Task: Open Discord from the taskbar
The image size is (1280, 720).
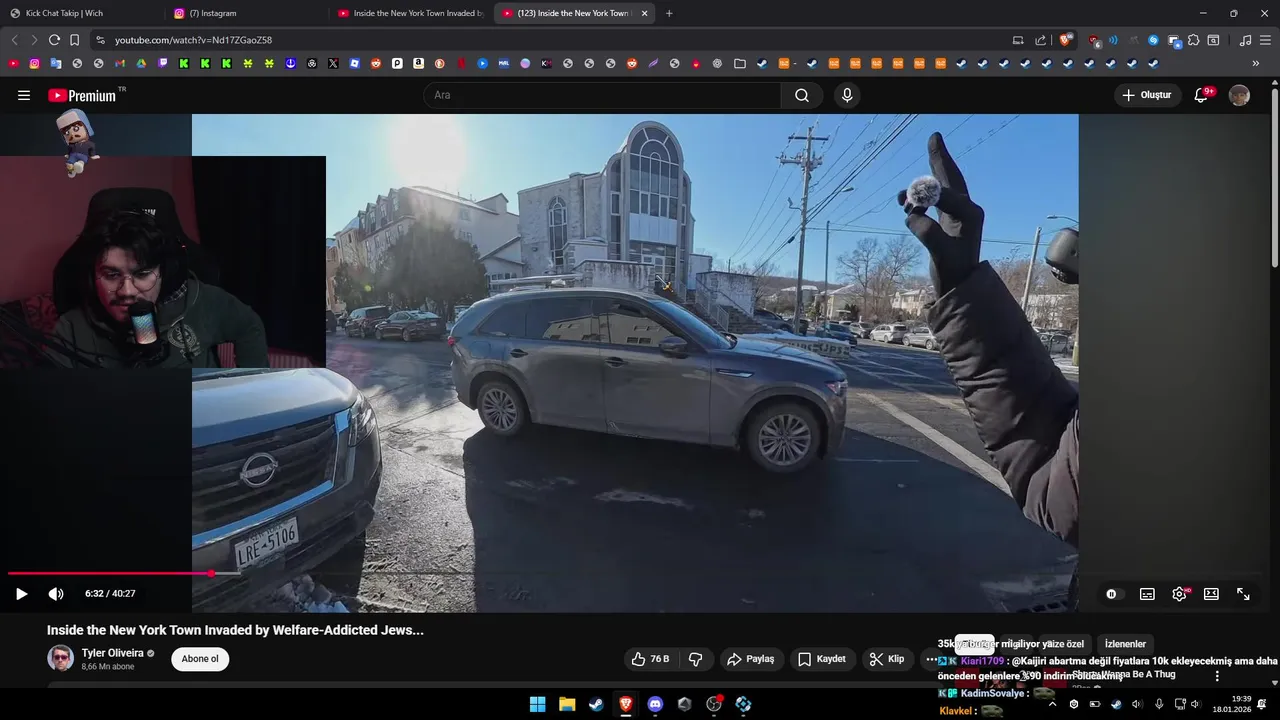Action: click(x=655, y=704)
